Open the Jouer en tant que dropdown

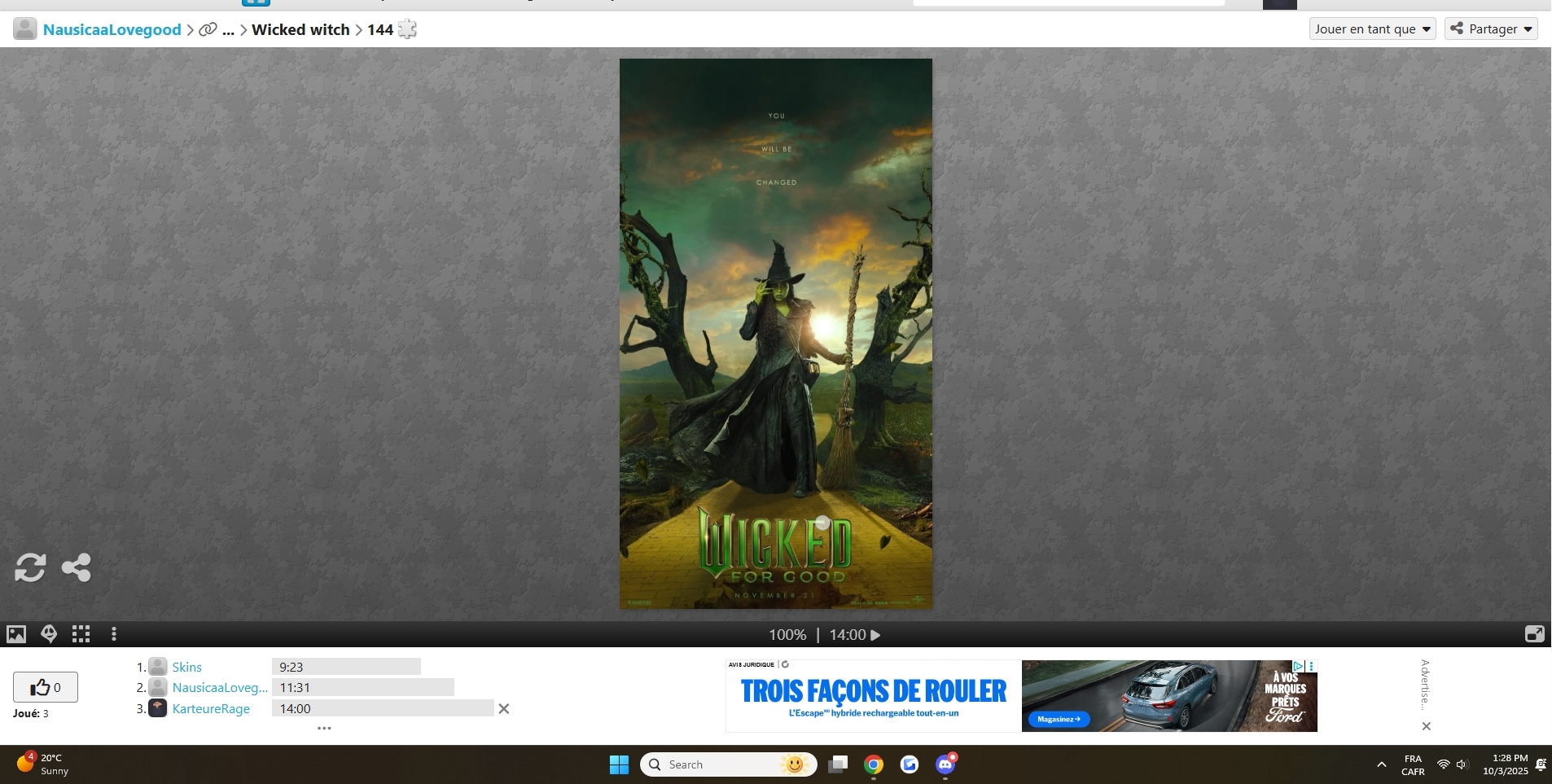coord(1373,29)
